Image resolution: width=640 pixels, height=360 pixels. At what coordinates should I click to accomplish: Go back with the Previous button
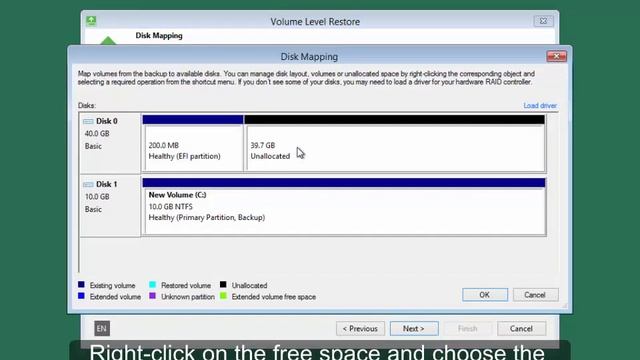[360, 329]
